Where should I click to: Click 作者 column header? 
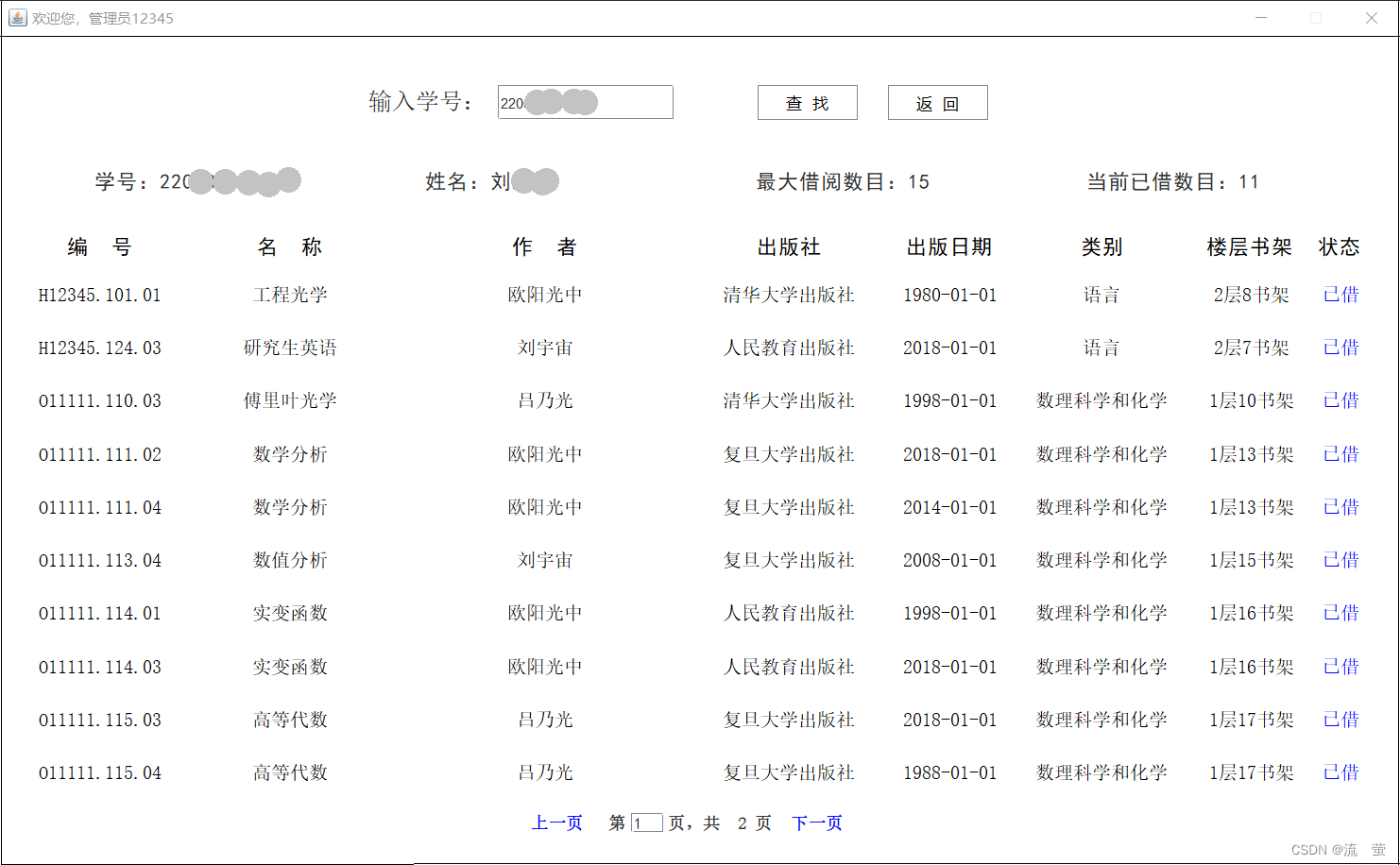[x=545, y=246]
